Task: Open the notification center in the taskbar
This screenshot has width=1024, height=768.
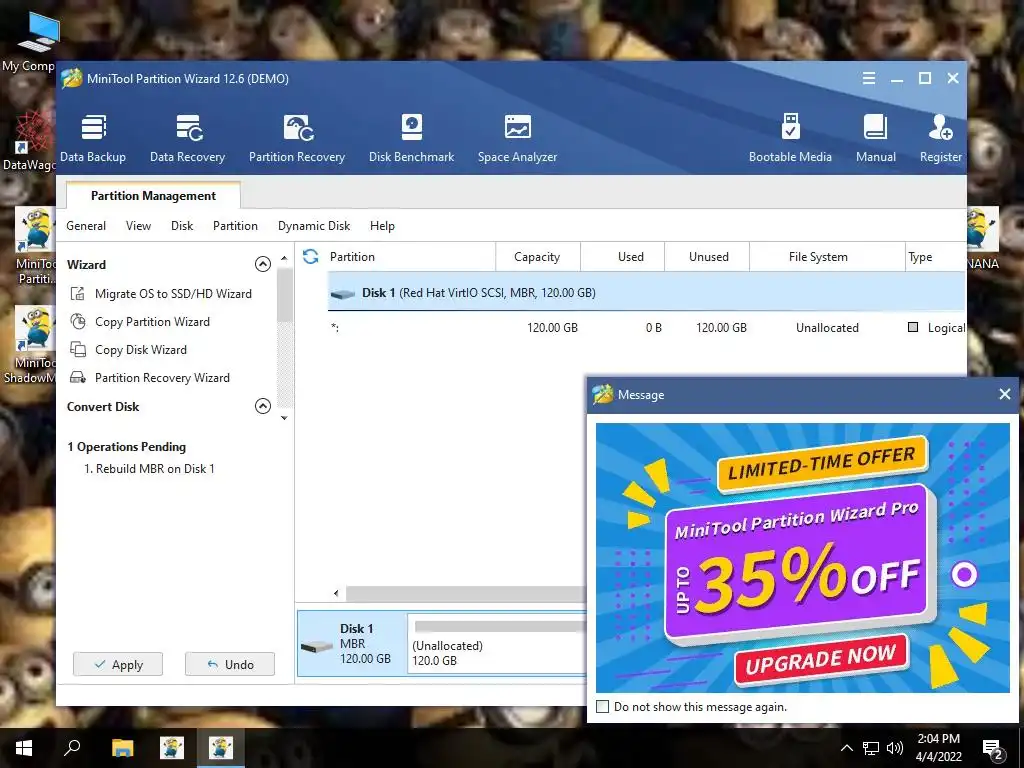Action: click(993, 748)
